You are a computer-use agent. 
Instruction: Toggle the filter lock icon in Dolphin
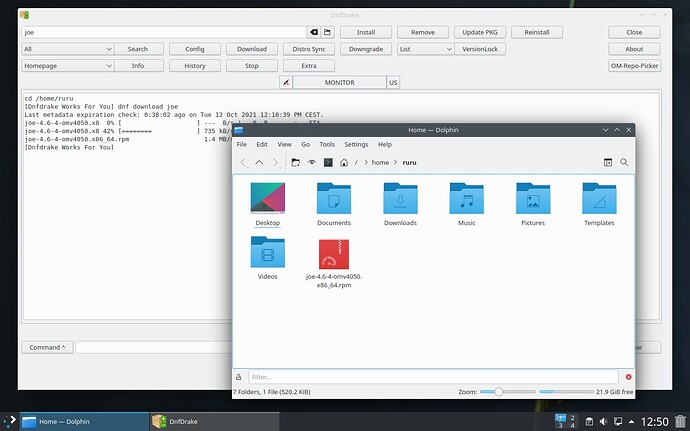coord(239,377)
